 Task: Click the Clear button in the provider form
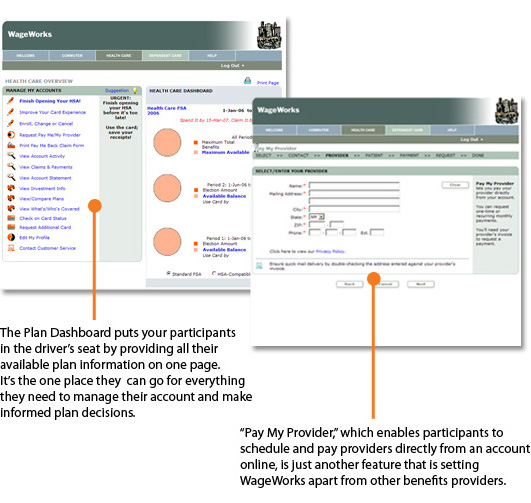click(455, 185)
